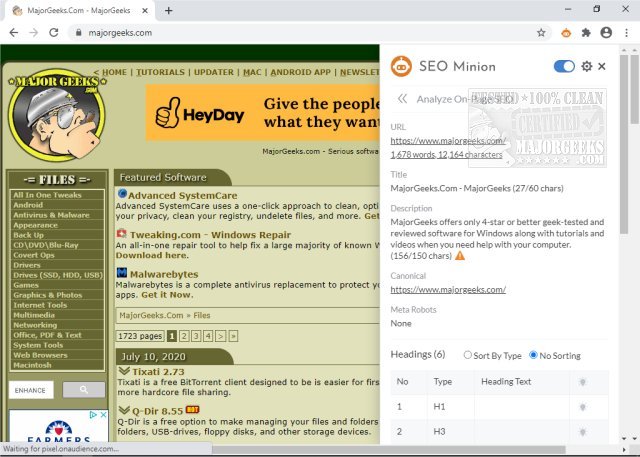Close the MajorGeeks.Com tab
The height and width of the screenshot is (457, 640).
pos(145,11)
